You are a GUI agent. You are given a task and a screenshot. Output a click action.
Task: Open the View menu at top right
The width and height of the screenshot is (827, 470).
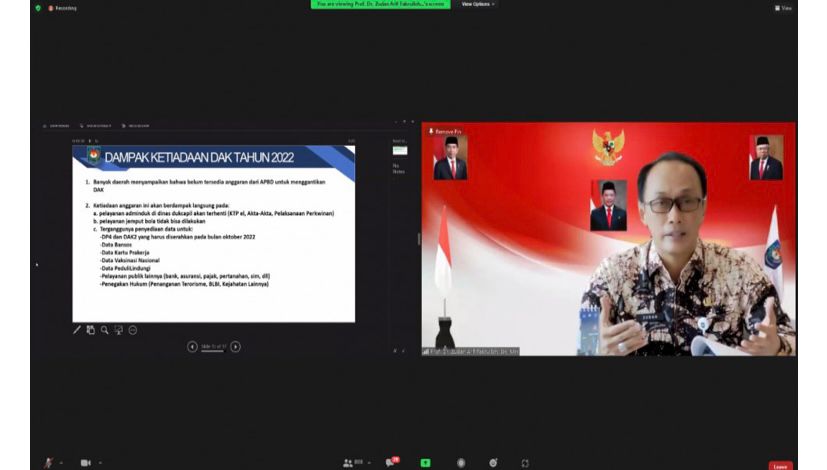pos(783,7)
